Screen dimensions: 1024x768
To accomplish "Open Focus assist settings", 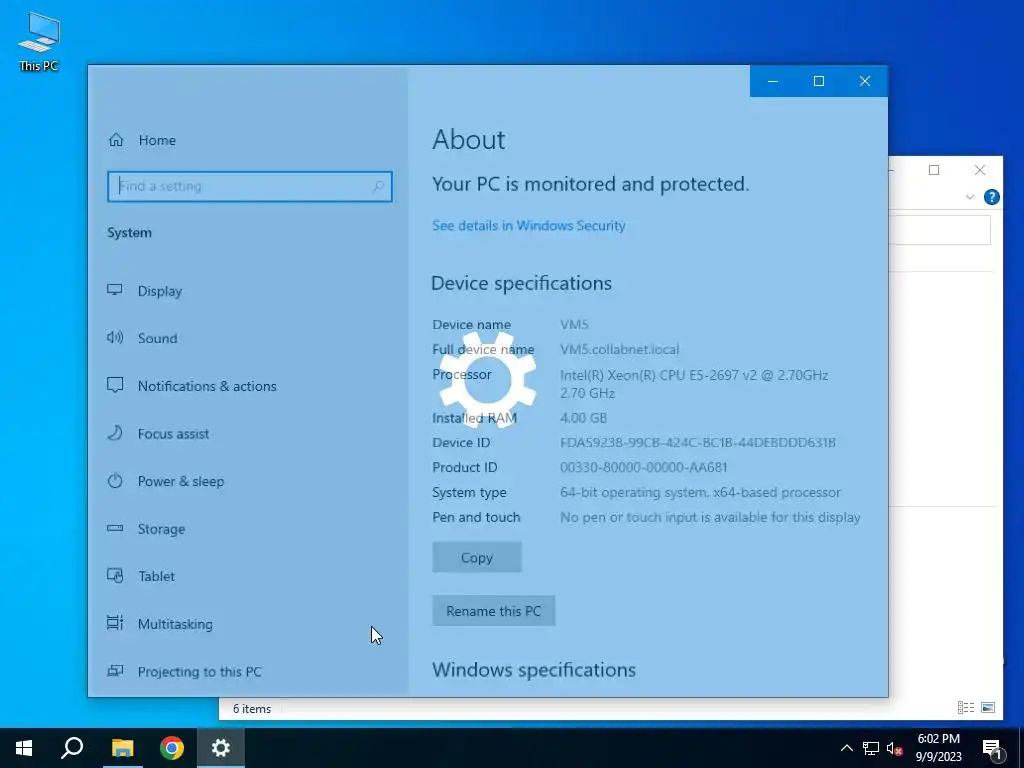I will (x=158, y=434).
